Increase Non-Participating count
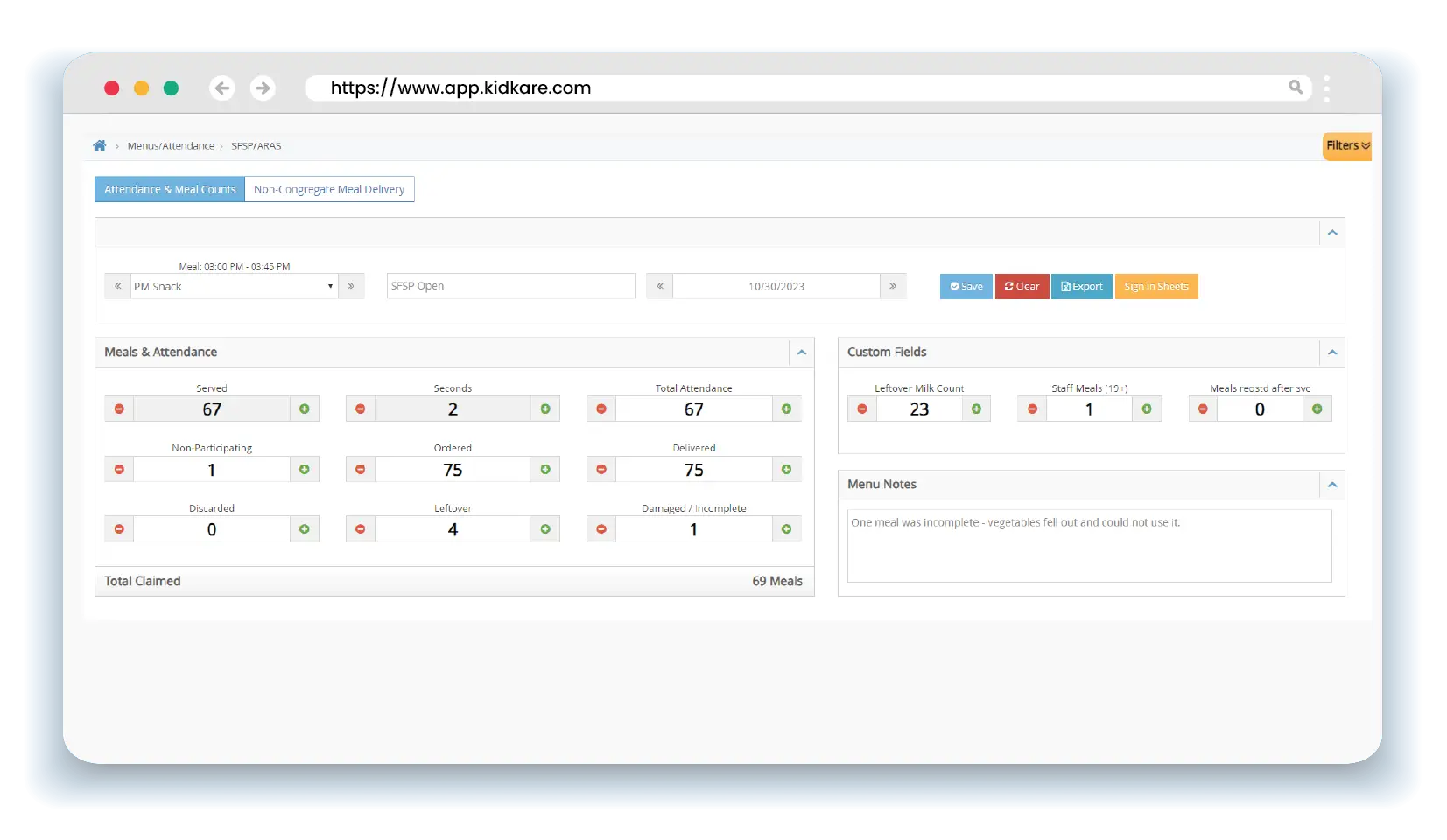This screenshot has width=1447, height=840. (305, 469)
